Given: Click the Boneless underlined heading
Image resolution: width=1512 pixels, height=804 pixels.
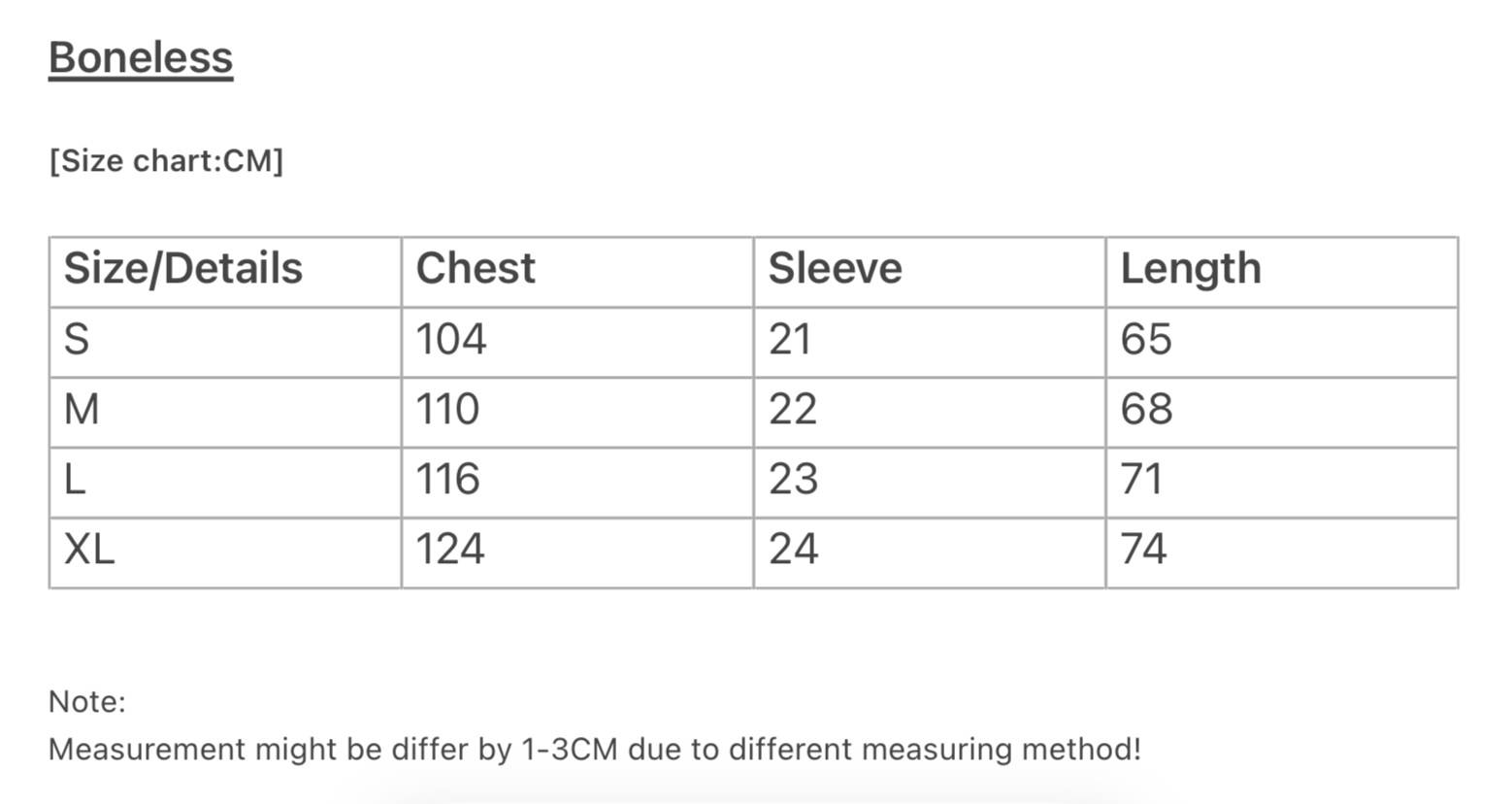Looking at the screenshot, I should 141,57.
